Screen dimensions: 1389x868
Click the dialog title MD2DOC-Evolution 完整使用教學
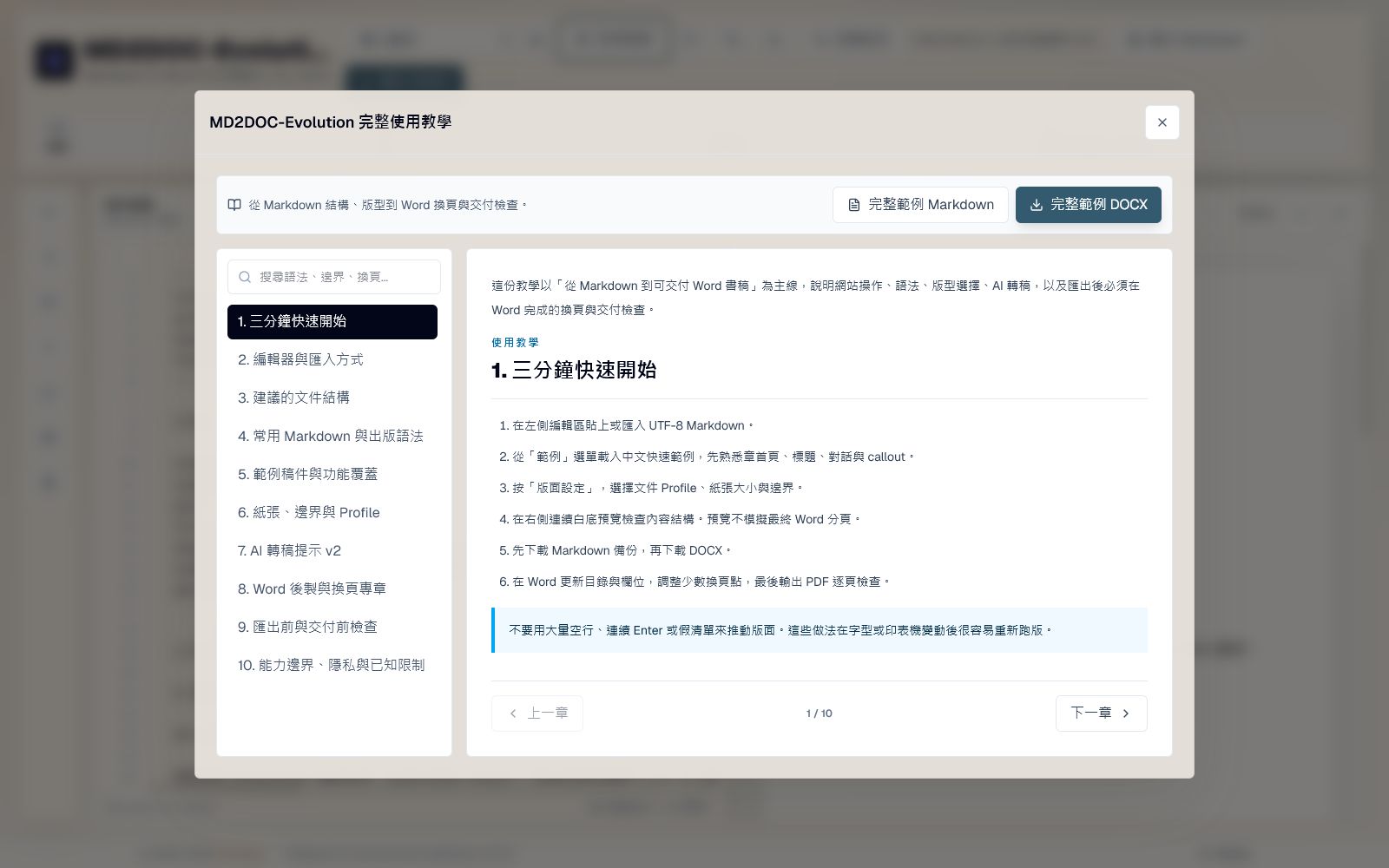click(x=331, y=122)
